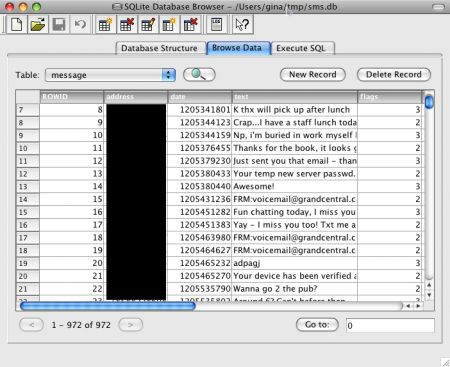Image resolution: width=450 pixels, height=367 pixels.
Task: Select the ROWID cell with value 17
Action: pos(72,225)
